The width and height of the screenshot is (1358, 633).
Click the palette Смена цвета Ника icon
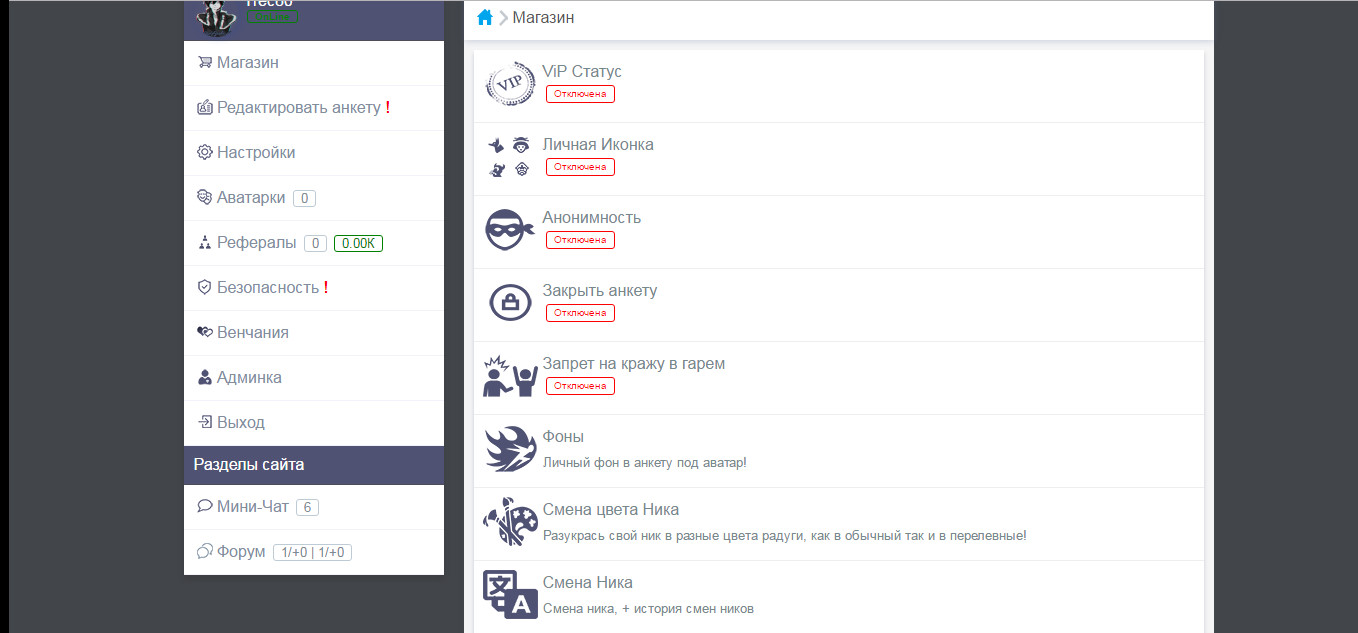(510, 522)
